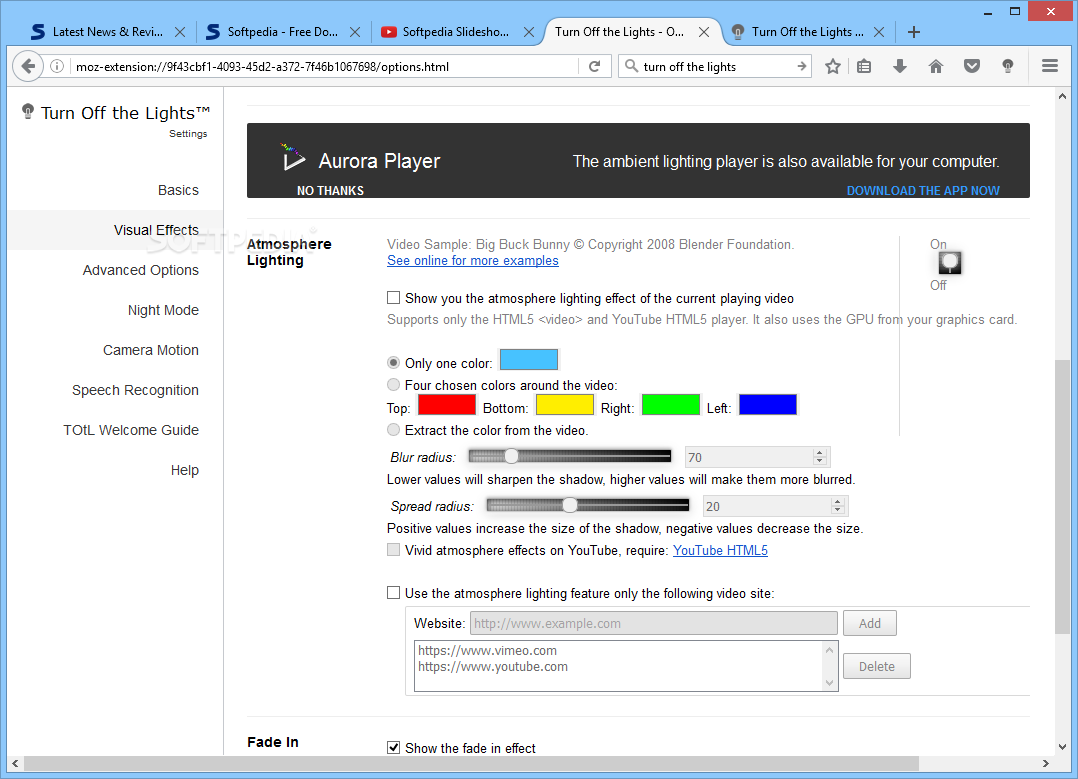The height and width of the screenshot is (779, 1078).
Task: Click the Delete website button
Action: [877, 666]
